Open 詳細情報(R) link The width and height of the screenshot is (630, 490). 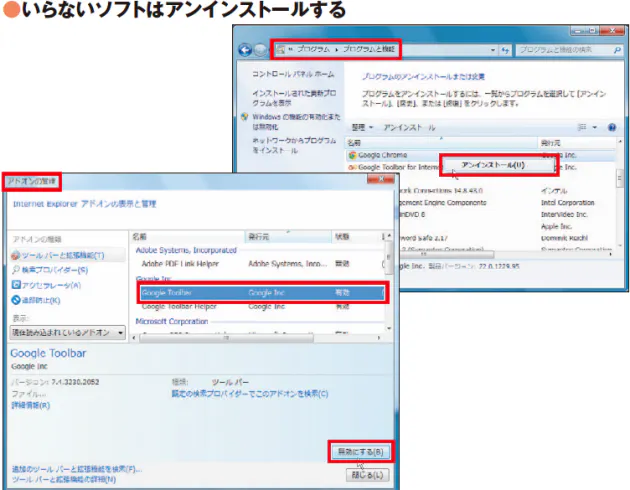click(x=31, y=405)
